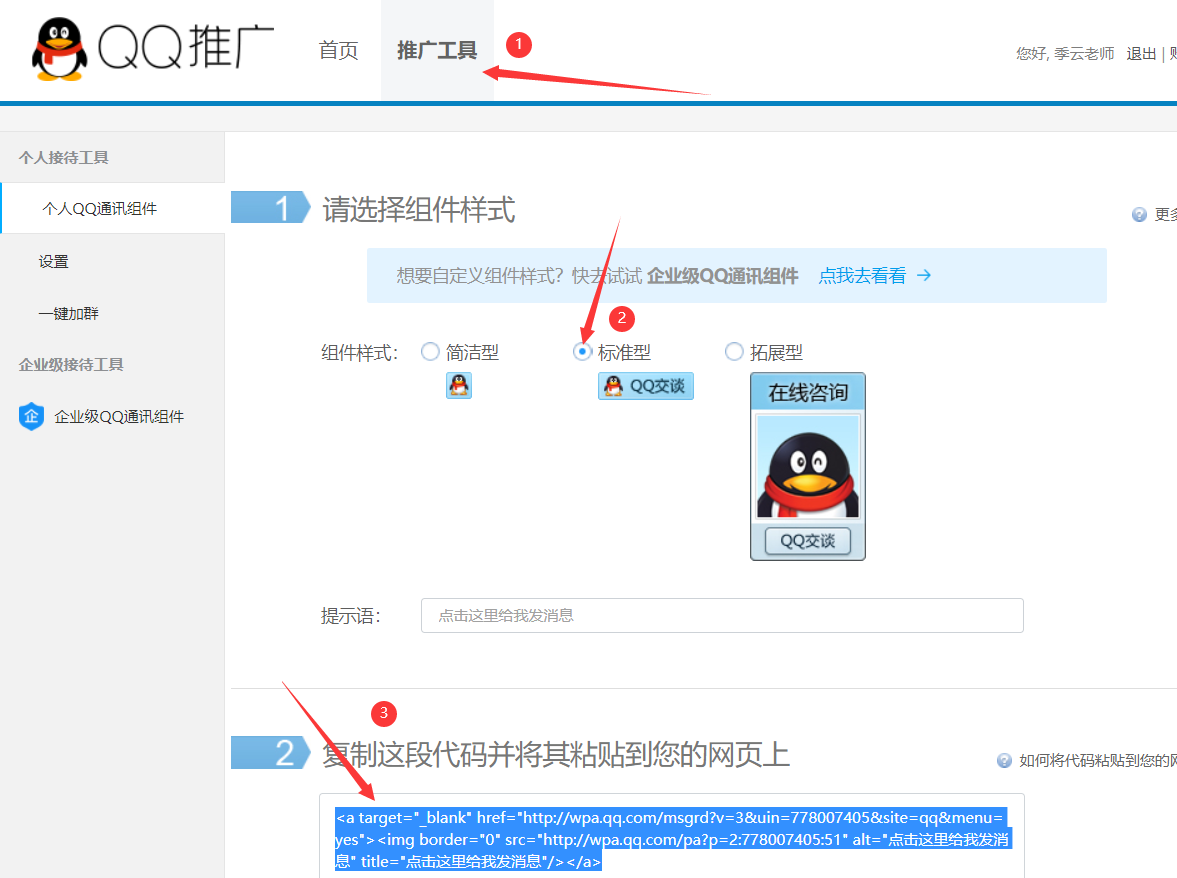Image resolution: width=1177 pixels, height=878 pixels.
Task: Click the 退出 logout link
Action: click(x=1141, y=53)
